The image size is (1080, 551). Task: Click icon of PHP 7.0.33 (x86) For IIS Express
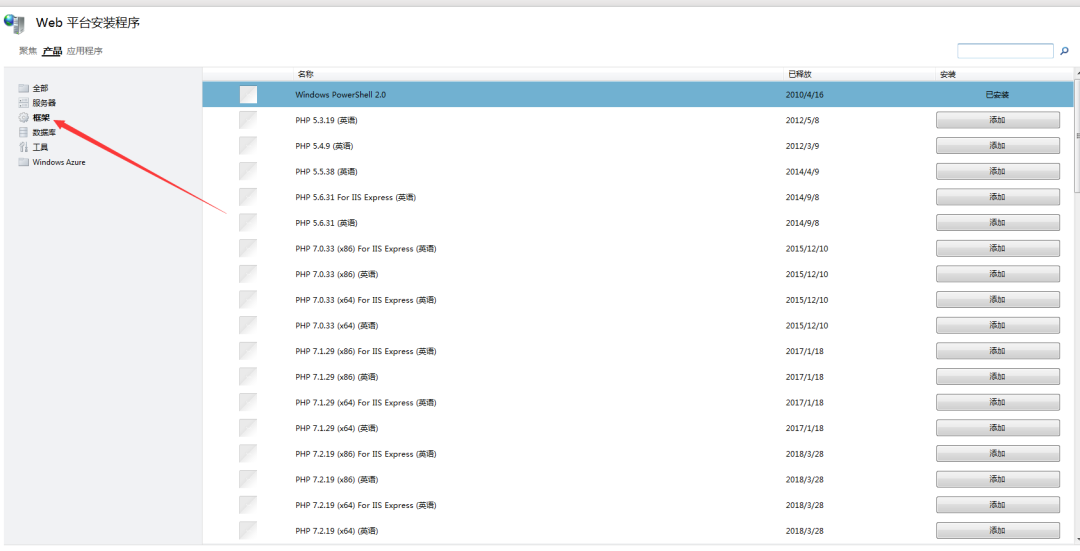coord(248,249)
